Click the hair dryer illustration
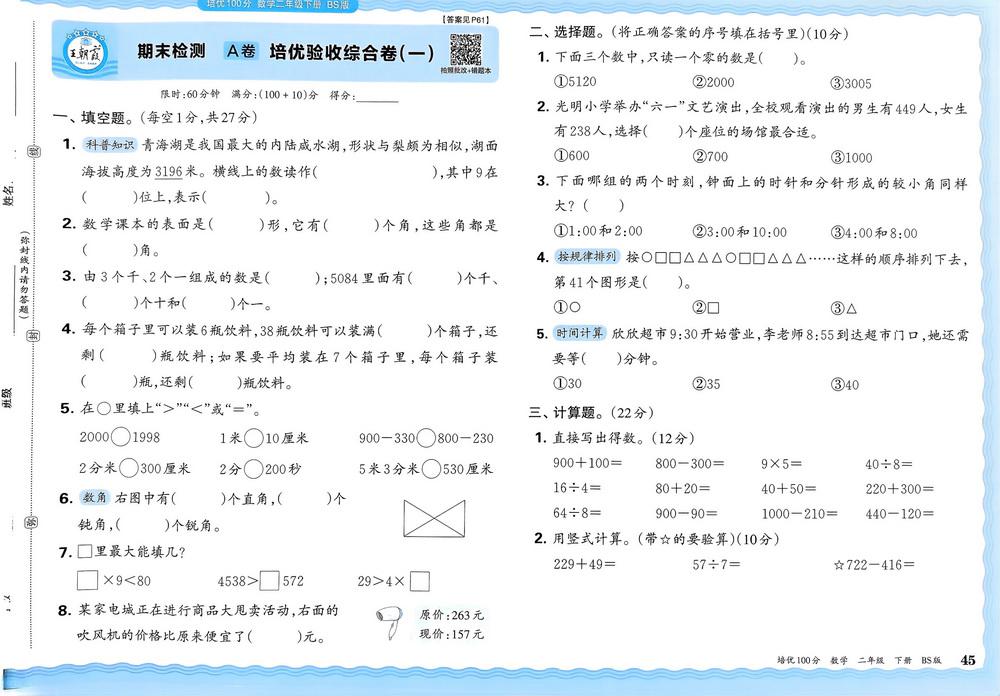Viewport: 1000px width, 696px height. click(x=390, y=623)
